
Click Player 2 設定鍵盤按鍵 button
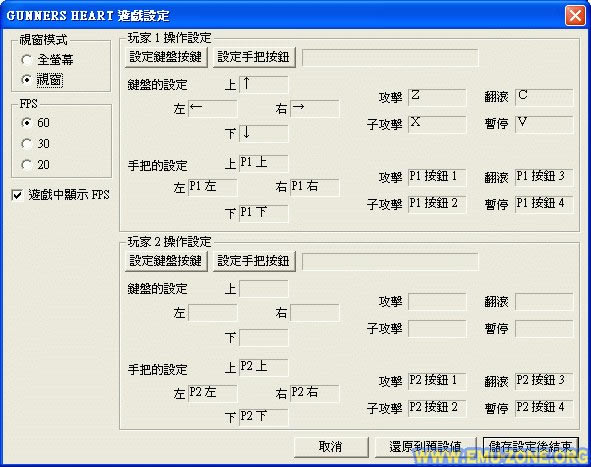166,261
